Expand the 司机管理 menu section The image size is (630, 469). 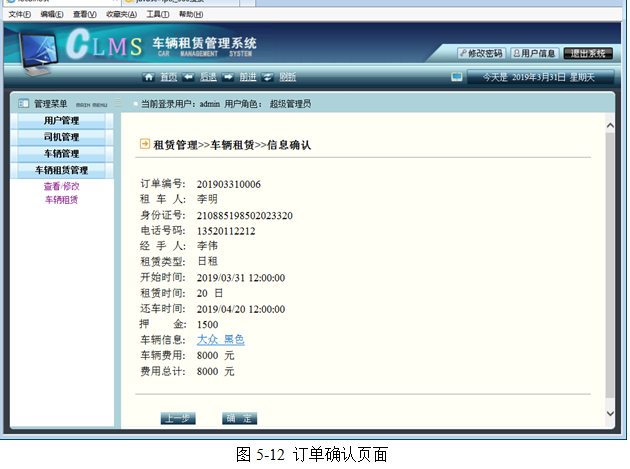click(x=61, y=137)
